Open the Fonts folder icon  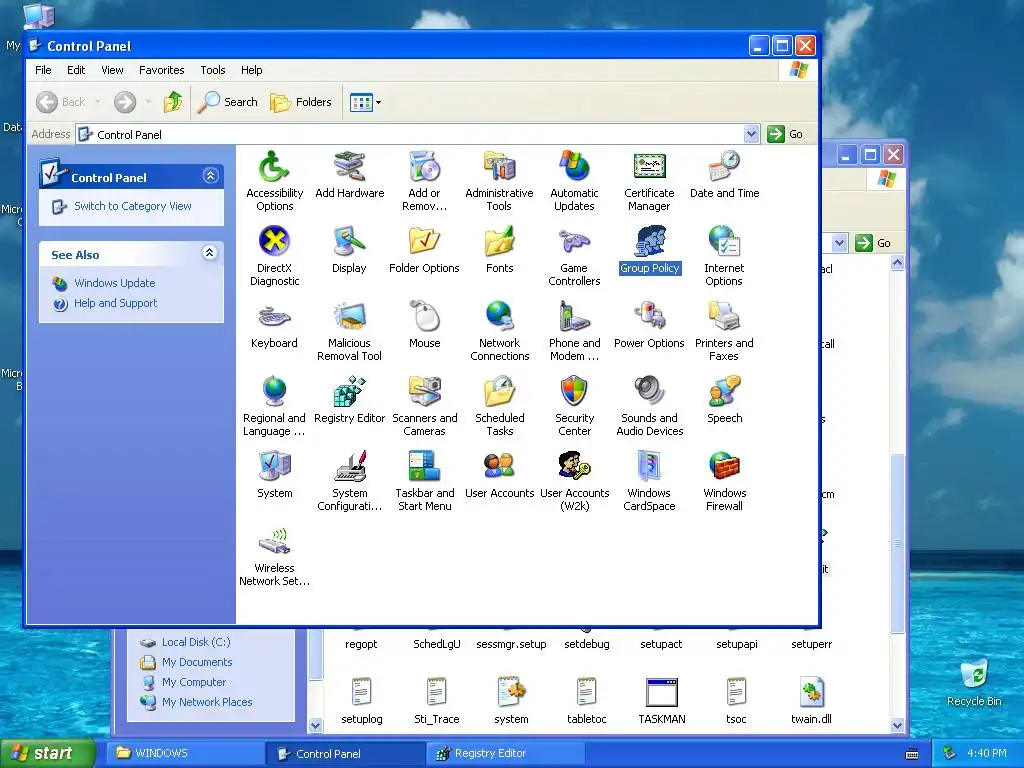click(x=500, y=249)
